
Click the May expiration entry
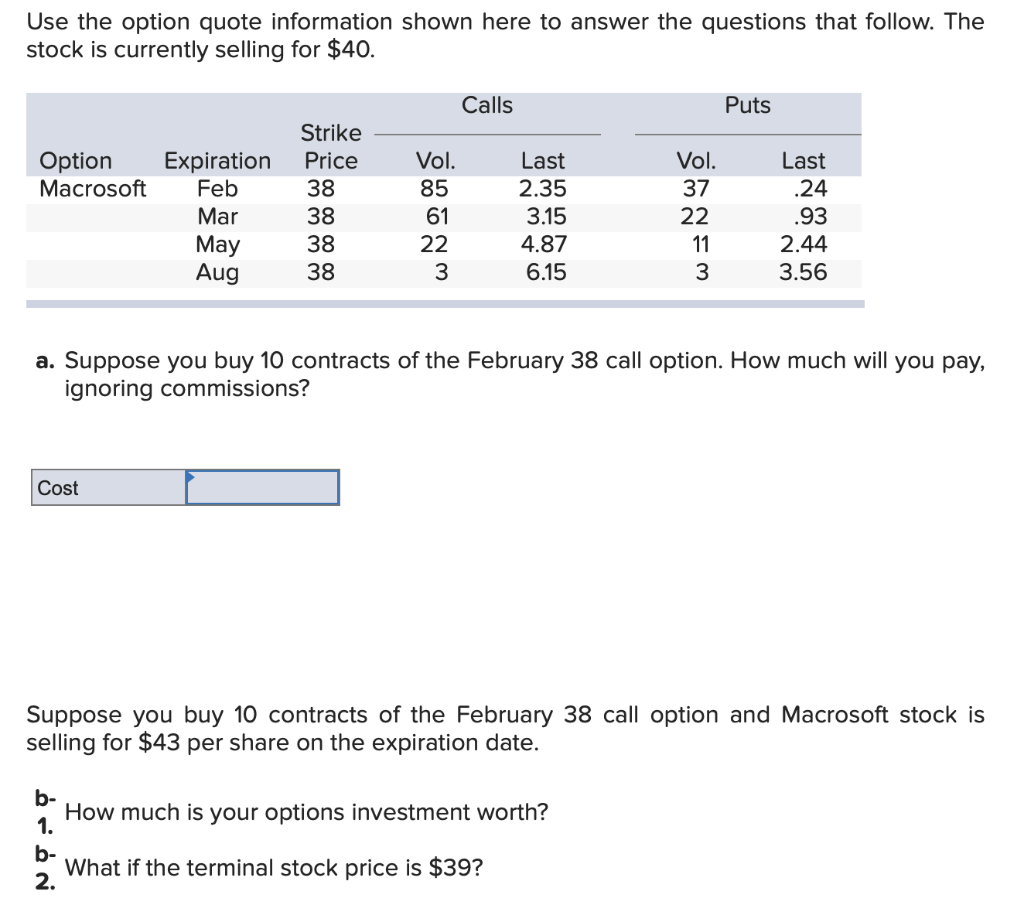click(x=220, y=244)
